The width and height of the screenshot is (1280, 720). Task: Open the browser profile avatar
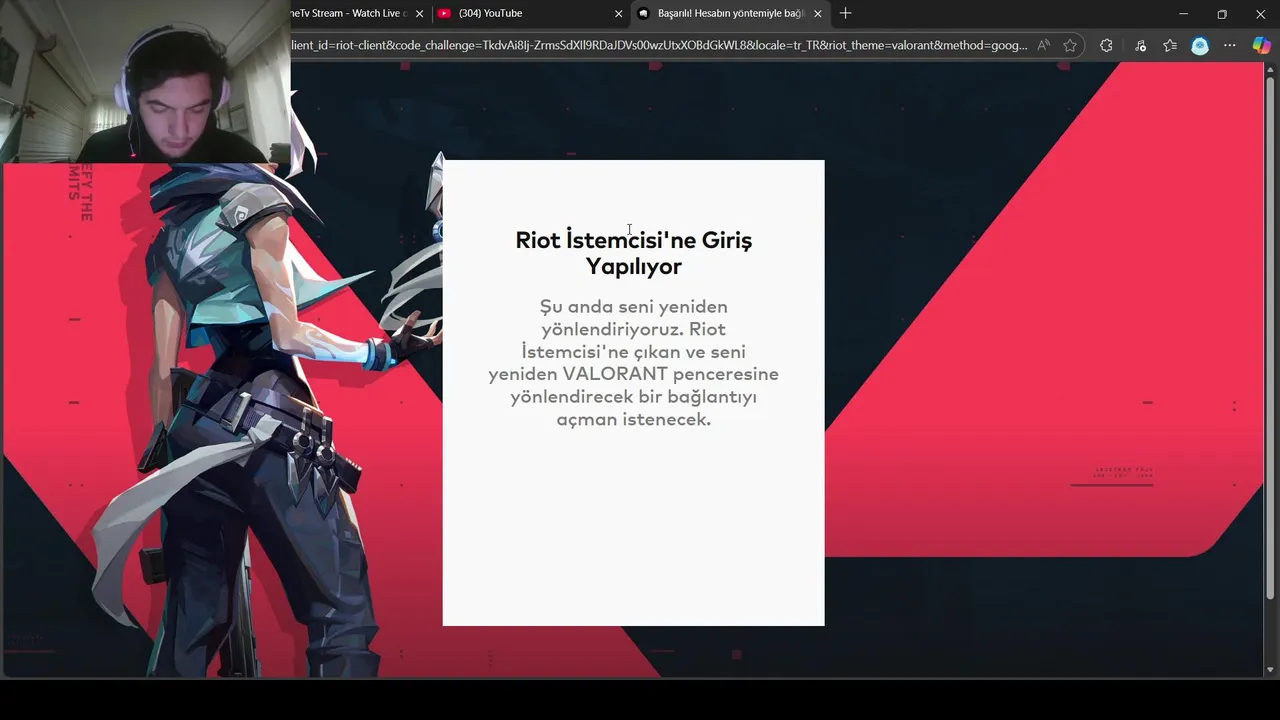tap(1200, 45)
